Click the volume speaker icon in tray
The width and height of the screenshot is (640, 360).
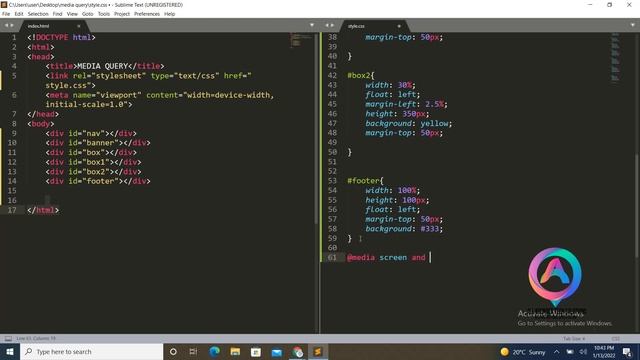pos(583,351)
